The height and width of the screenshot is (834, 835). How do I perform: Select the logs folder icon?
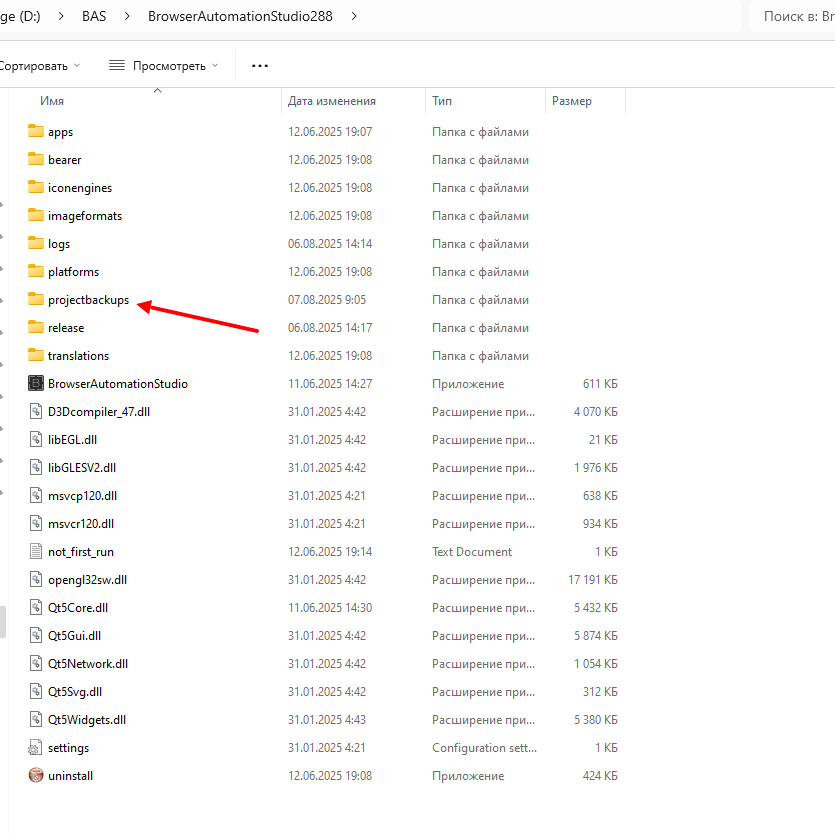tap(36, 244)
